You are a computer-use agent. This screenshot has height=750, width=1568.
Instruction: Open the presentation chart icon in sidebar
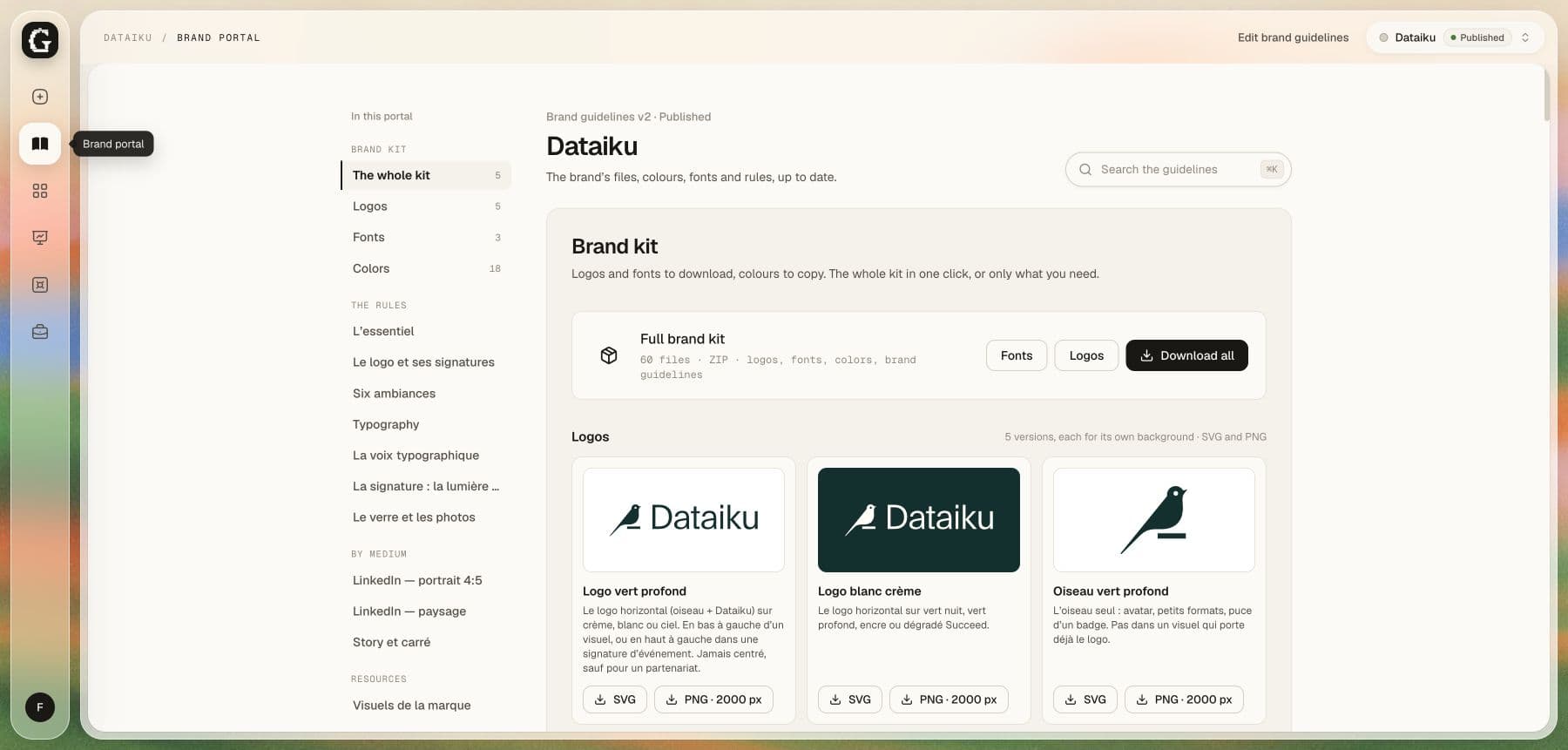click(40, 238)
